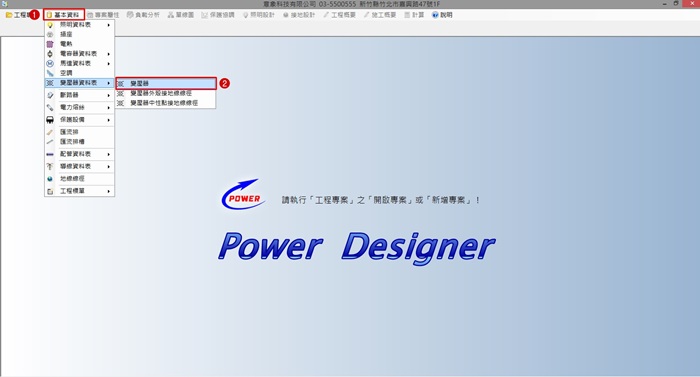The width and height of the screenshot is (700, 377).
Task: Click the 地線線徑 globe icon
Action: tap(50, 179)
